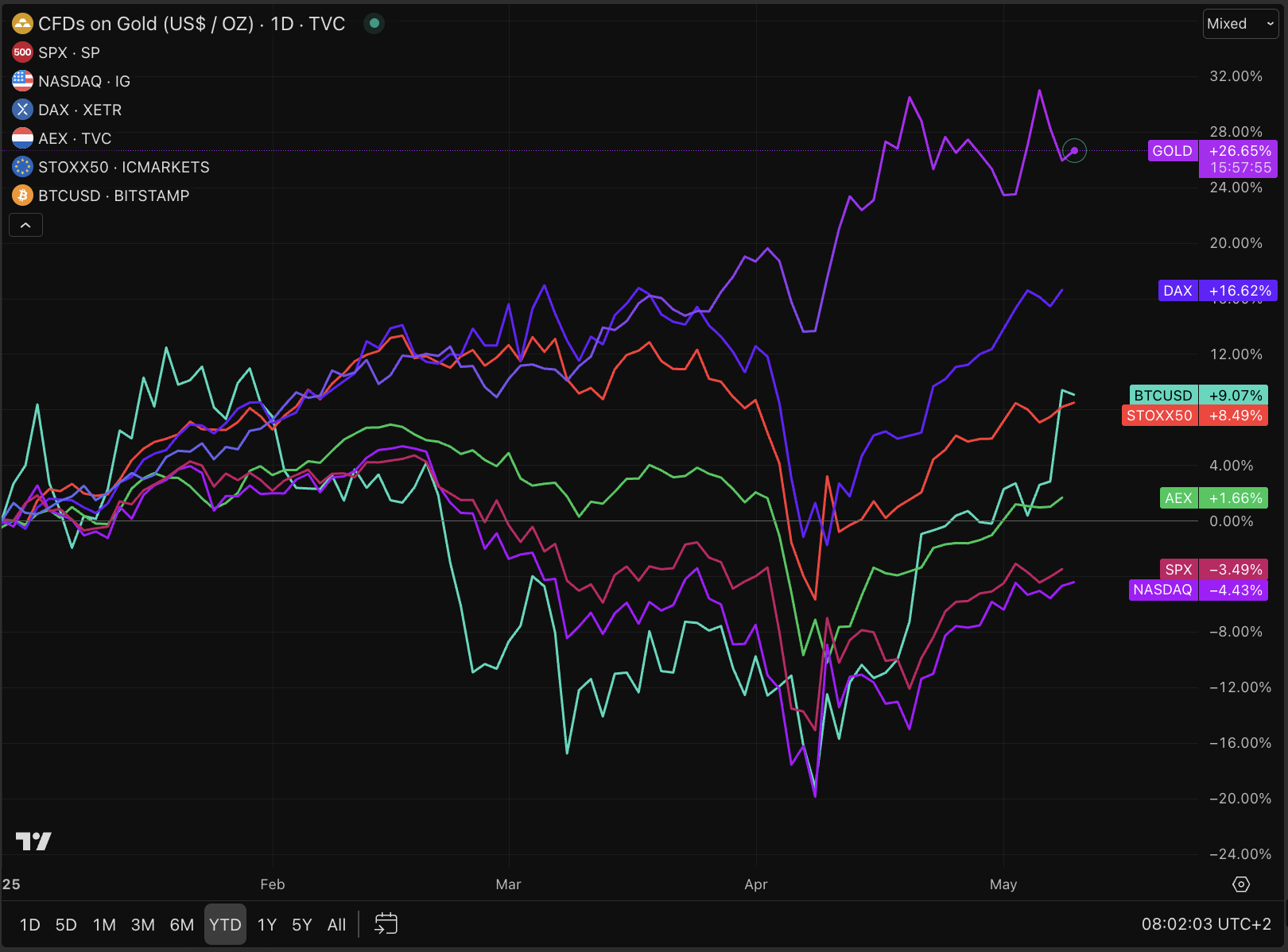Click the BTCUSD Bitcoin orange icon
This screenshot has width=1288, height=952.
coord(22,195)
